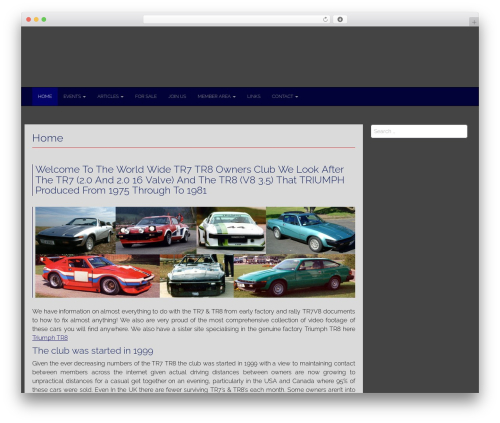Click into the Search field
The width and height of the screenshot is (500, 423).
pos(419,131)
